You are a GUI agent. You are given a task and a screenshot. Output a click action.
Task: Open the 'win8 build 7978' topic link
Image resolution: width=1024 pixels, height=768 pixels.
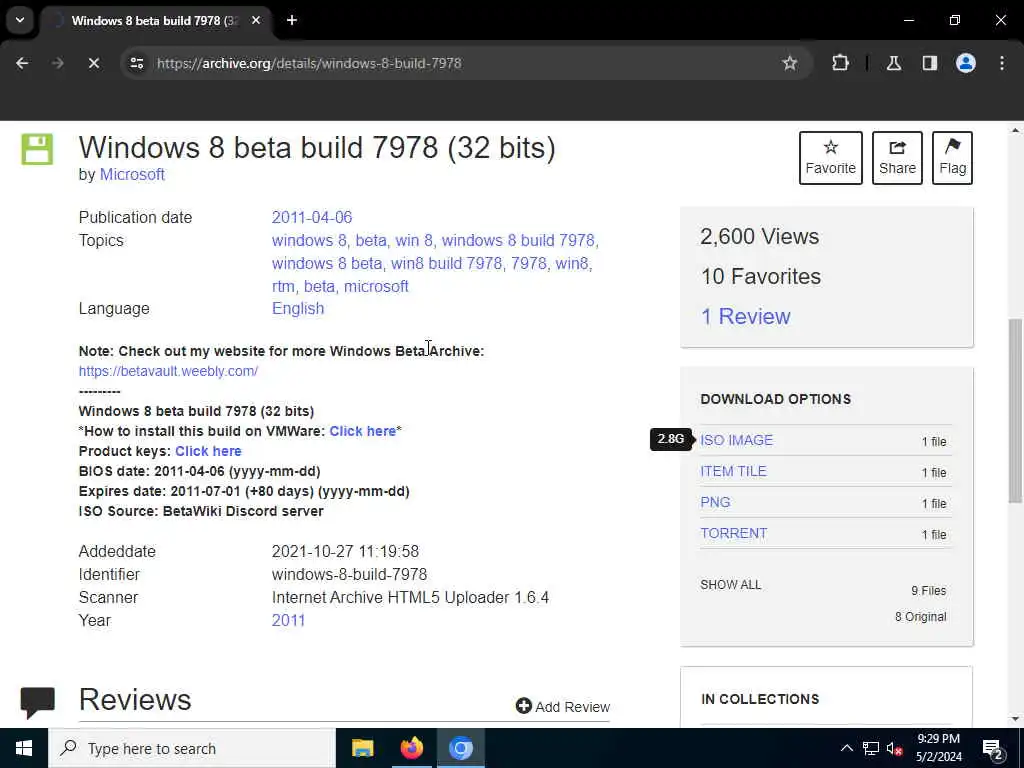pos(446,263)
